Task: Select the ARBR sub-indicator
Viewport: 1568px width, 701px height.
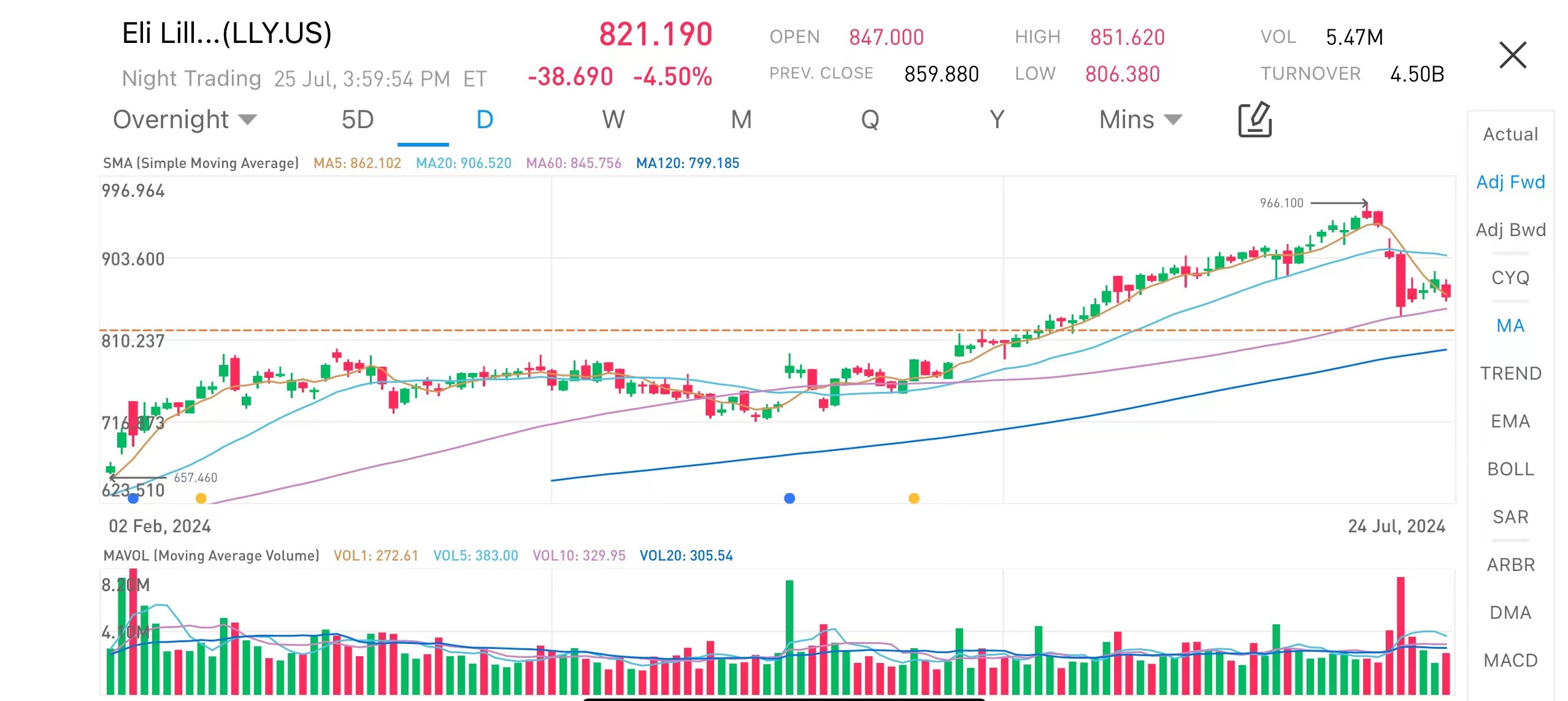Action: pos(1510,565)
